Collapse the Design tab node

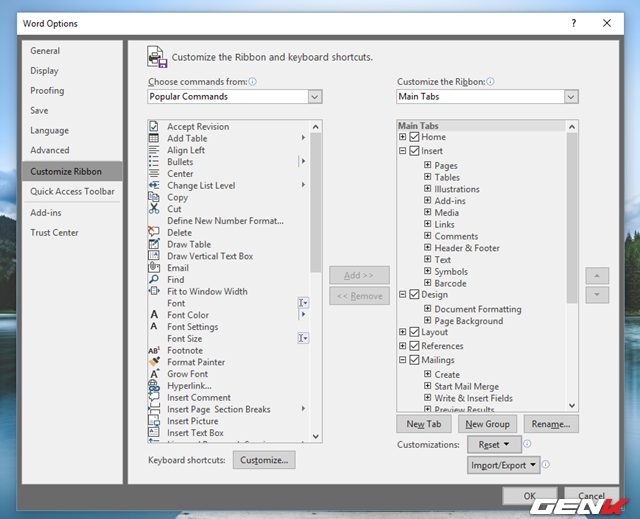402,294
